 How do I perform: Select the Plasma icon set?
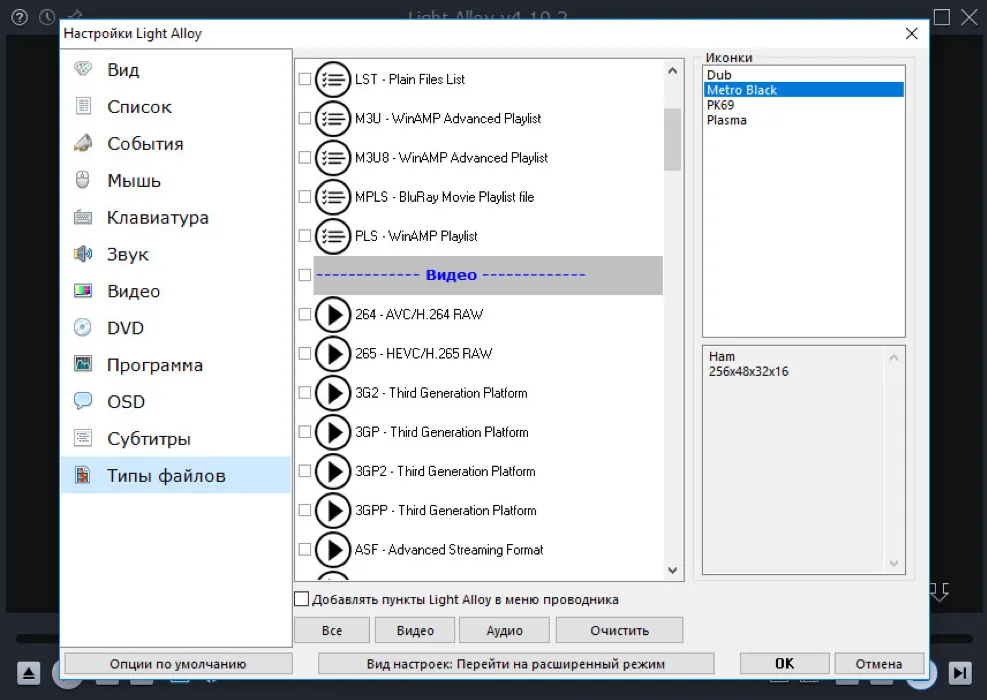pos(726,120)
